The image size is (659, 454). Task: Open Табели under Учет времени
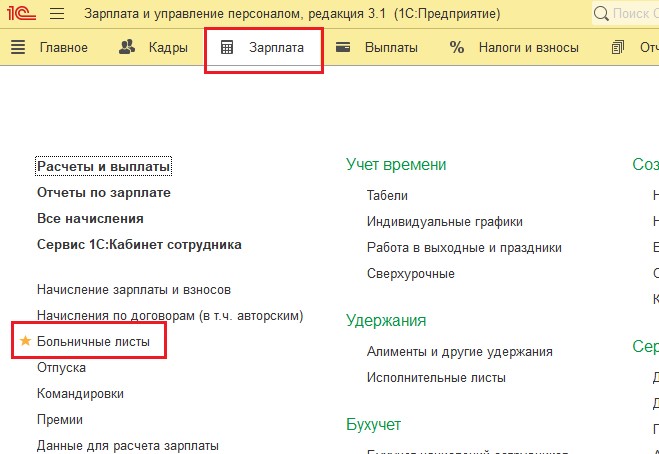pos(387,196)
